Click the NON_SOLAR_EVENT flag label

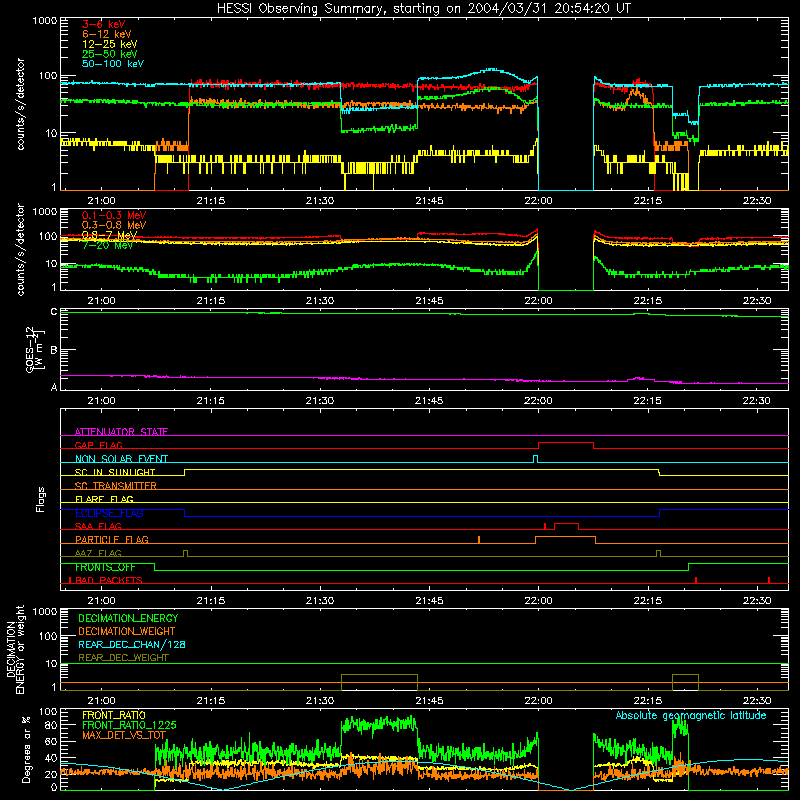(121, 459)
